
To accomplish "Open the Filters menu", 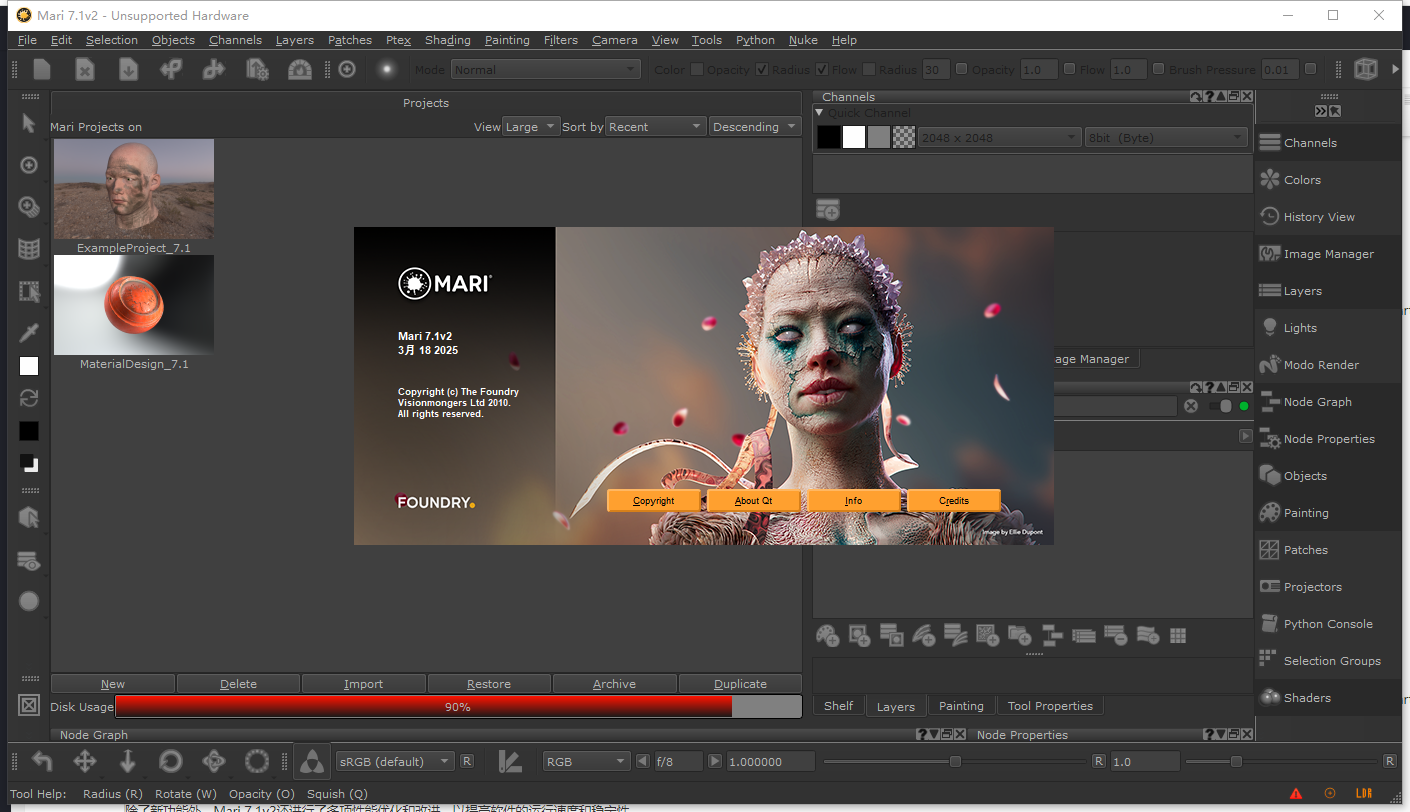I will coord(561,40).
